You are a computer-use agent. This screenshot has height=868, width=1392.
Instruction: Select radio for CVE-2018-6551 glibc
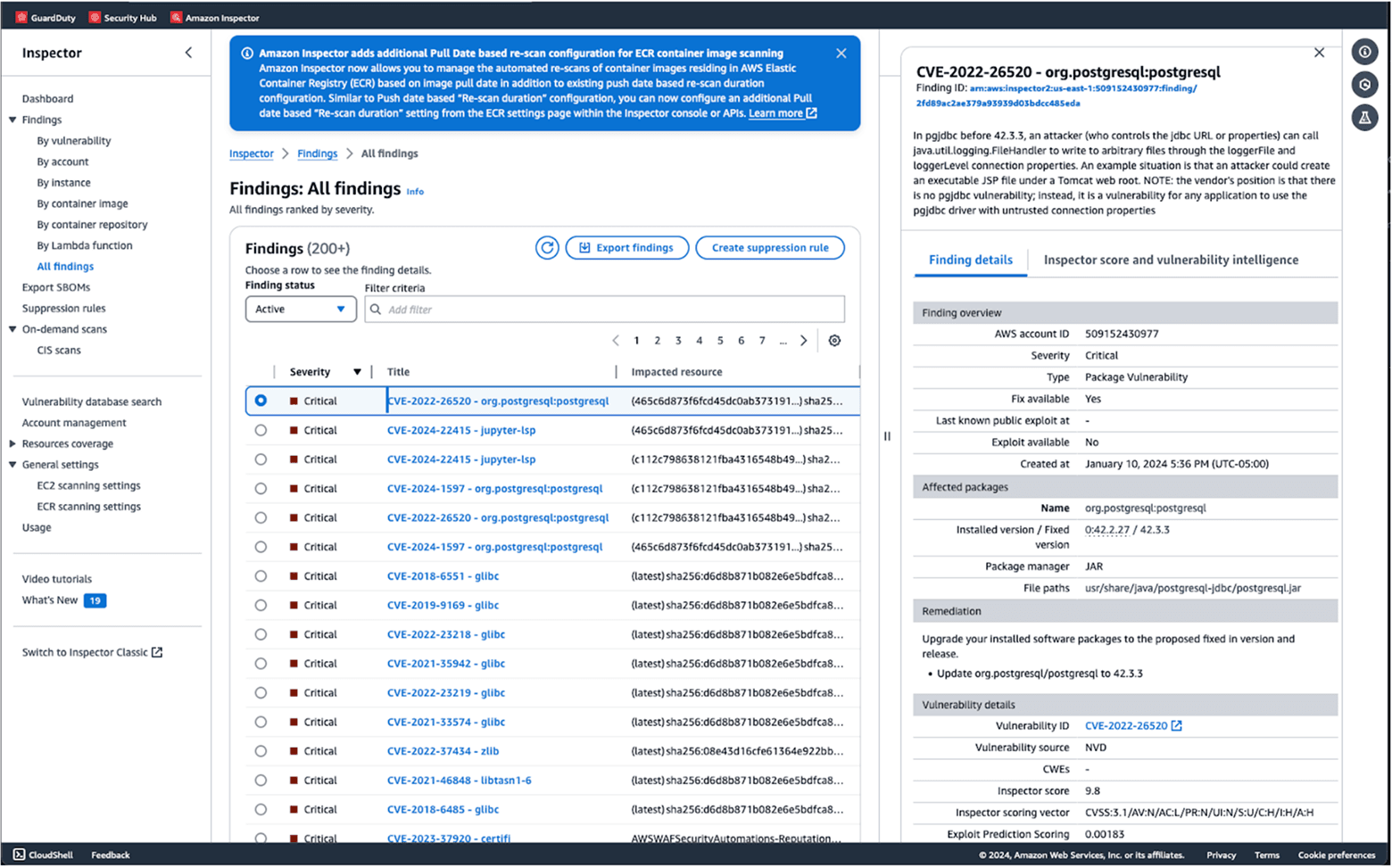pos(261,576)
